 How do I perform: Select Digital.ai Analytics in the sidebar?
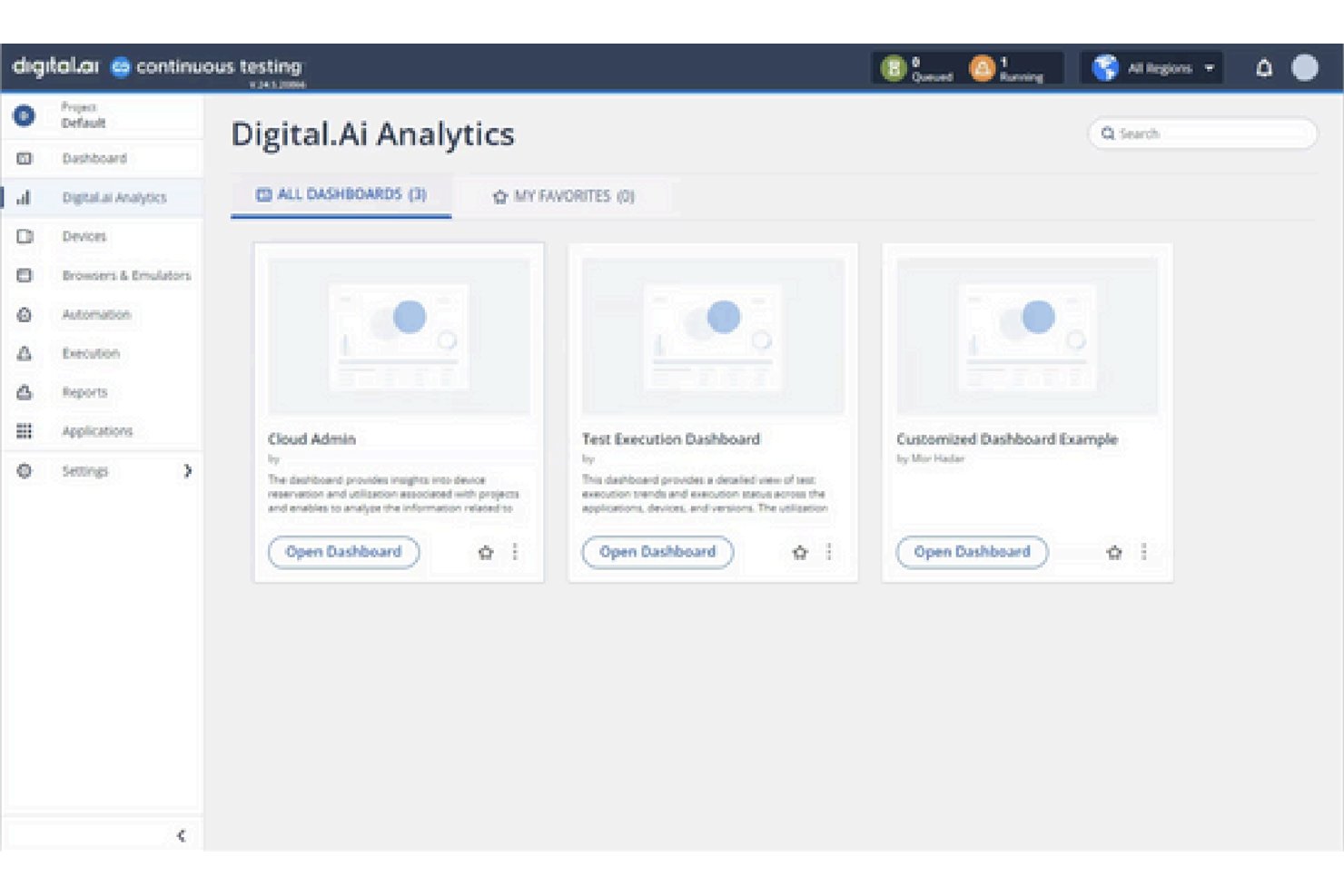[x=114, y=198]
